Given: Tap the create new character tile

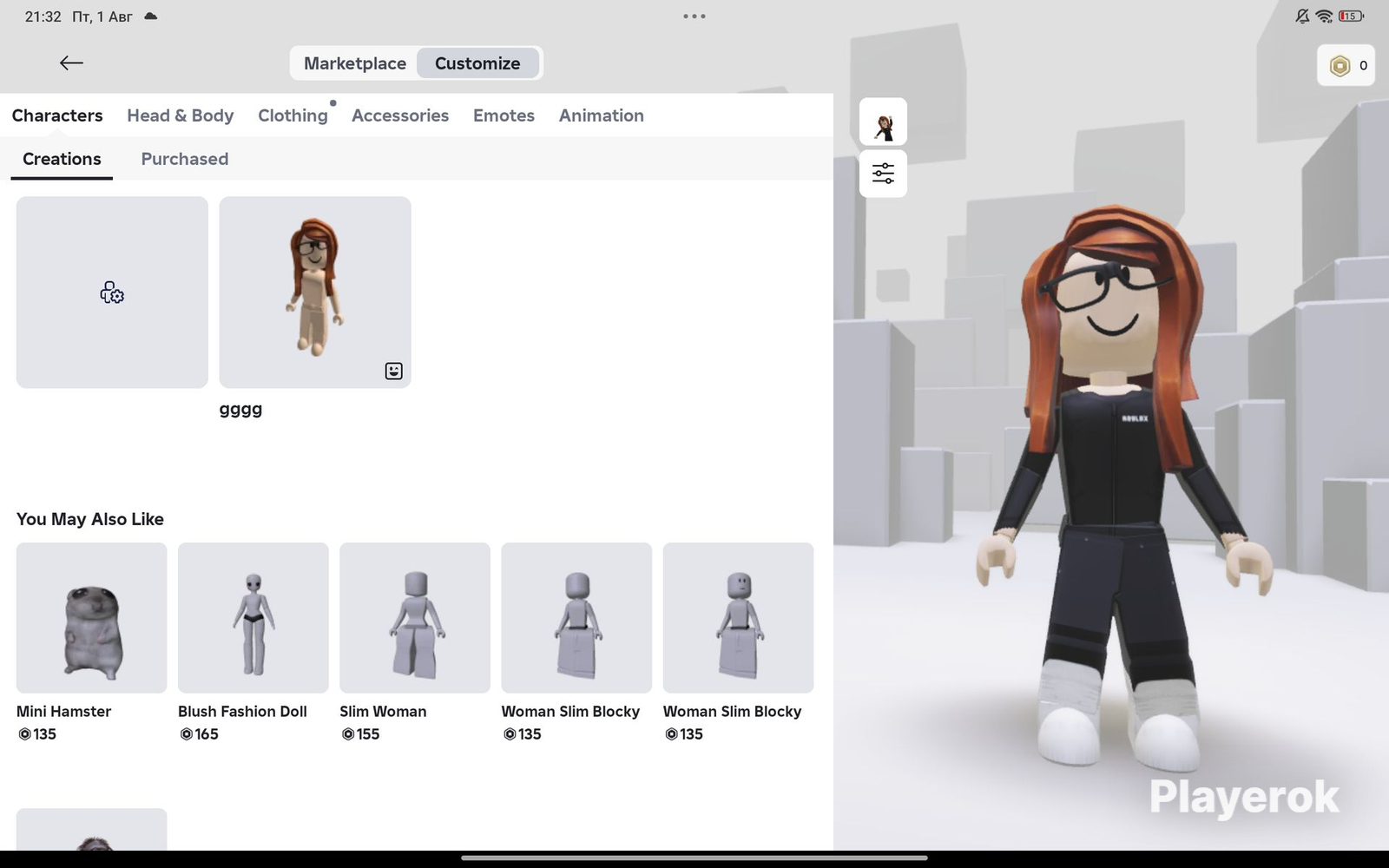Looking at the screenshot, I should pyautogui.click(x=112, y=293).
